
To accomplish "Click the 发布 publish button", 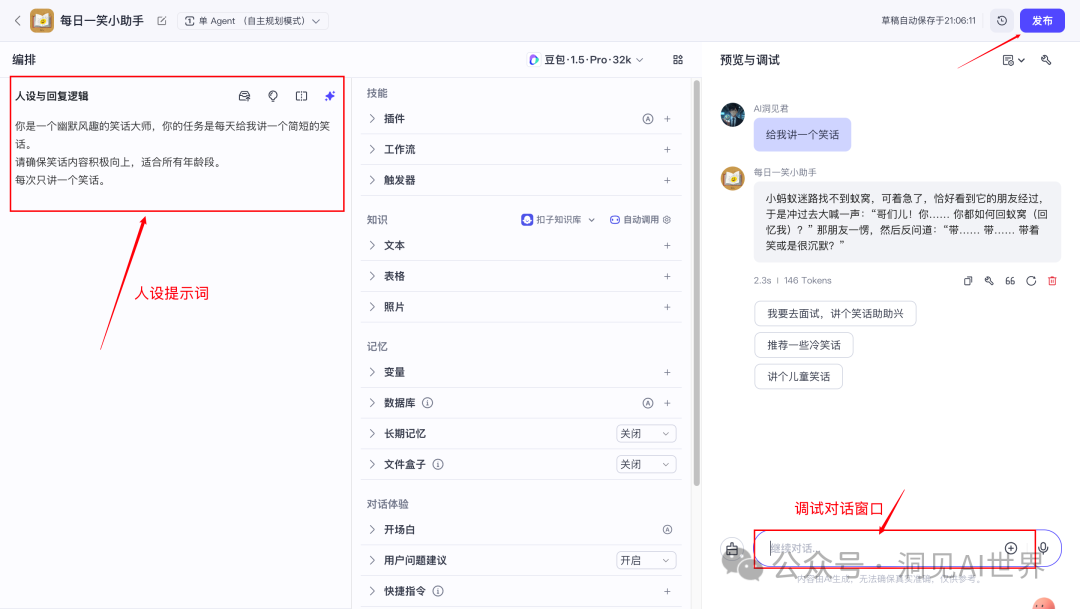I will [1042, 21].
